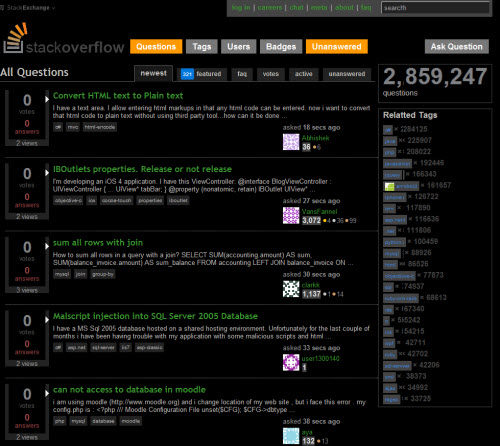Screen dimensions: 500x446
Task: Click the Ask Question button
Action: tap(457, 46)
